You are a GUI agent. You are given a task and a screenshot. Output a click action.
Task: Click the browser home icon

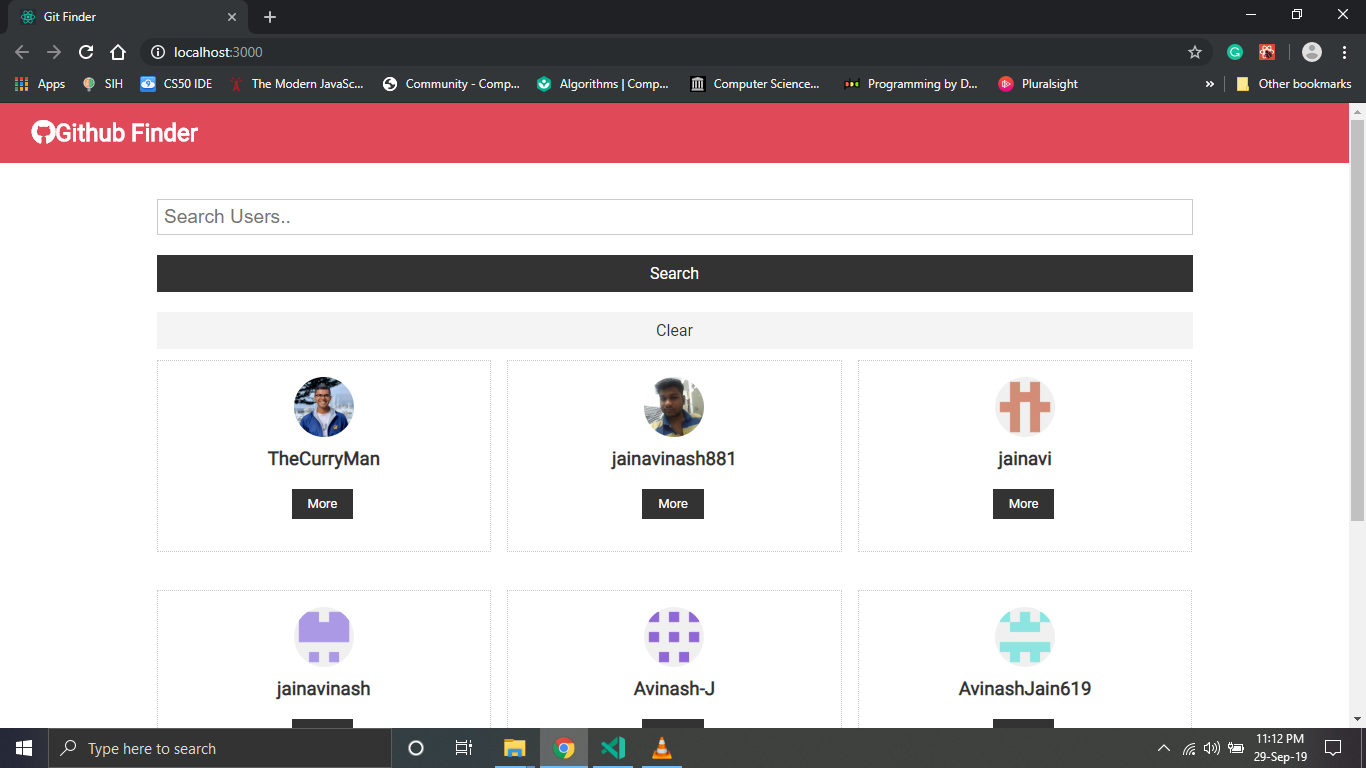(x=118, y=52)
